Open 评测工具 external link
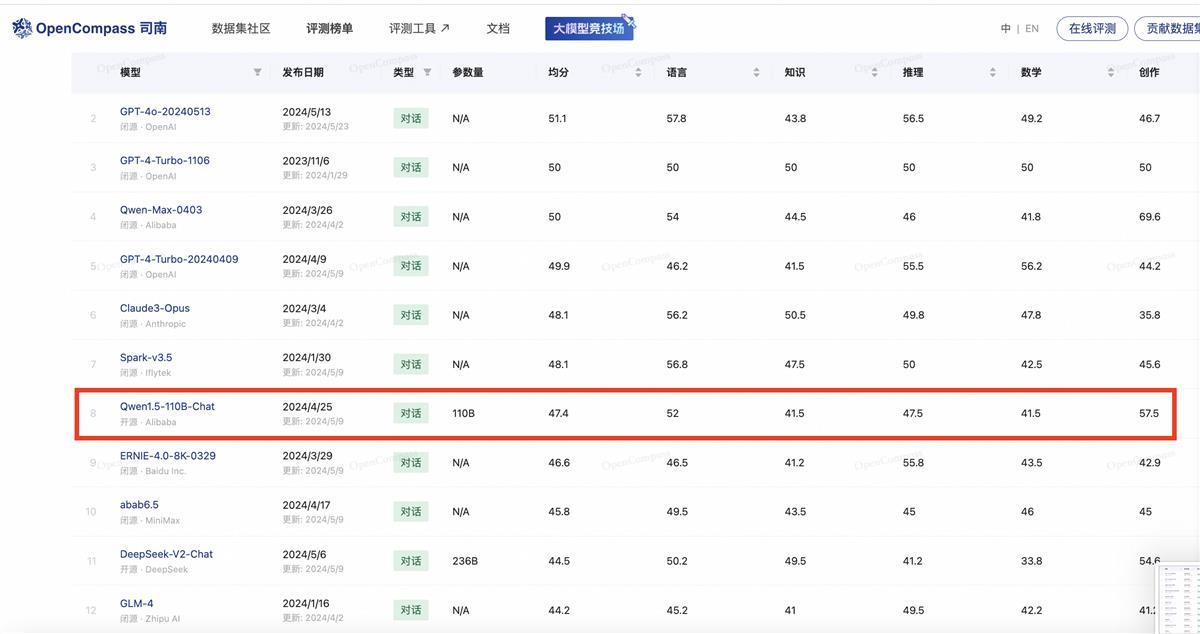This screenshot has width=1200, height=634. [x=419, y=29]
